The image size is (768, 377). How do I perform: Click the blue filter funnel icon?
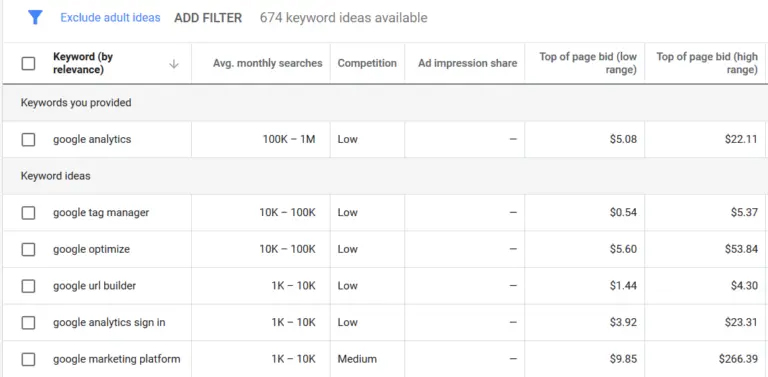(x=35, y=18)
